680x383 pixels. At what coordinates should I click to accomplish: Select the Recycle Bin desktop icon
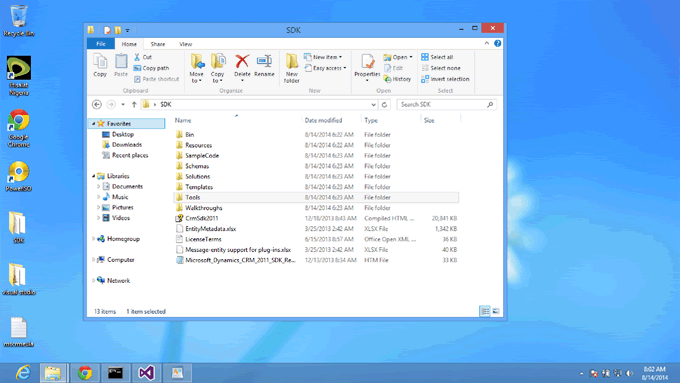pos(18,20)
